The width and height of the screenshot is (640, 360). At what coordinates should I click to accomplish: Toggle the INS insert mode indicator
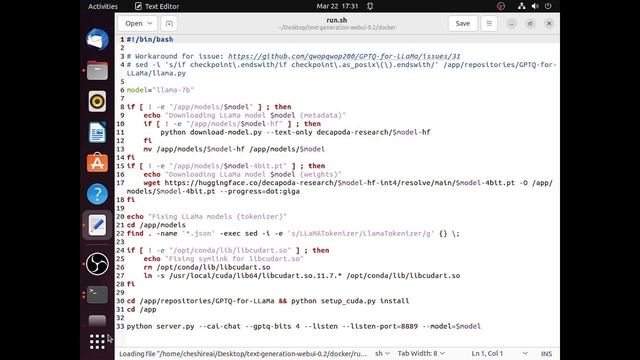point(546,353)
